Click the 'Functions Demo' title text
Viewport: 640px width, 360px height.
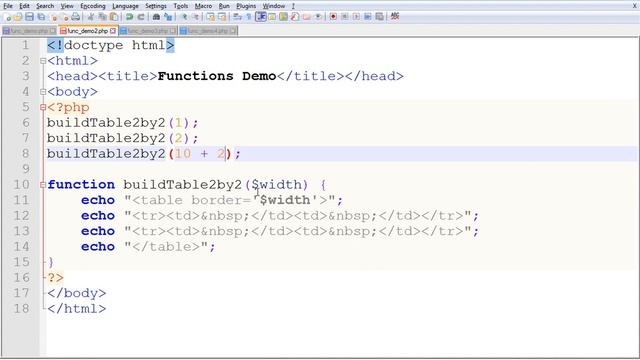(217, 76)
